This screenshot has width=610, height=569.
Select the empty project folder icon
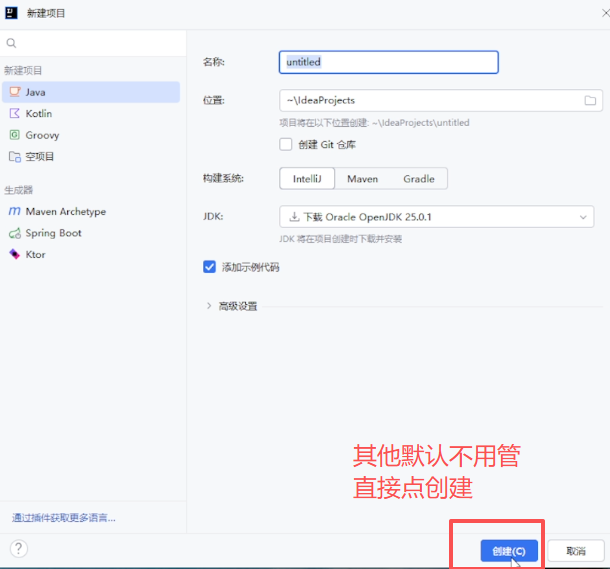[x=15, y=157]
